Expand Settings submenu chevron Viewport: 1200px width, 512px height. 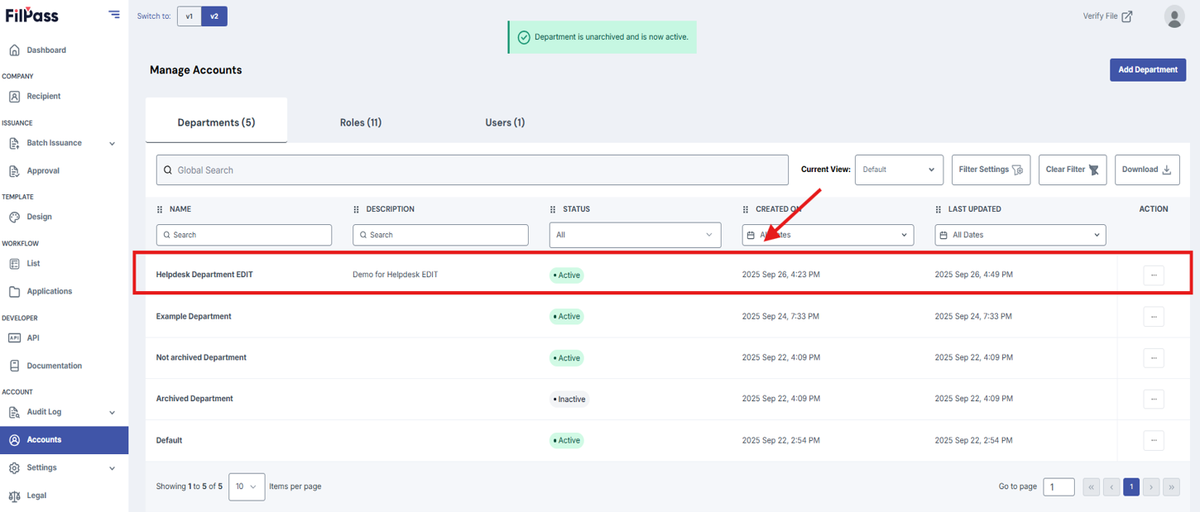(112, 468)
